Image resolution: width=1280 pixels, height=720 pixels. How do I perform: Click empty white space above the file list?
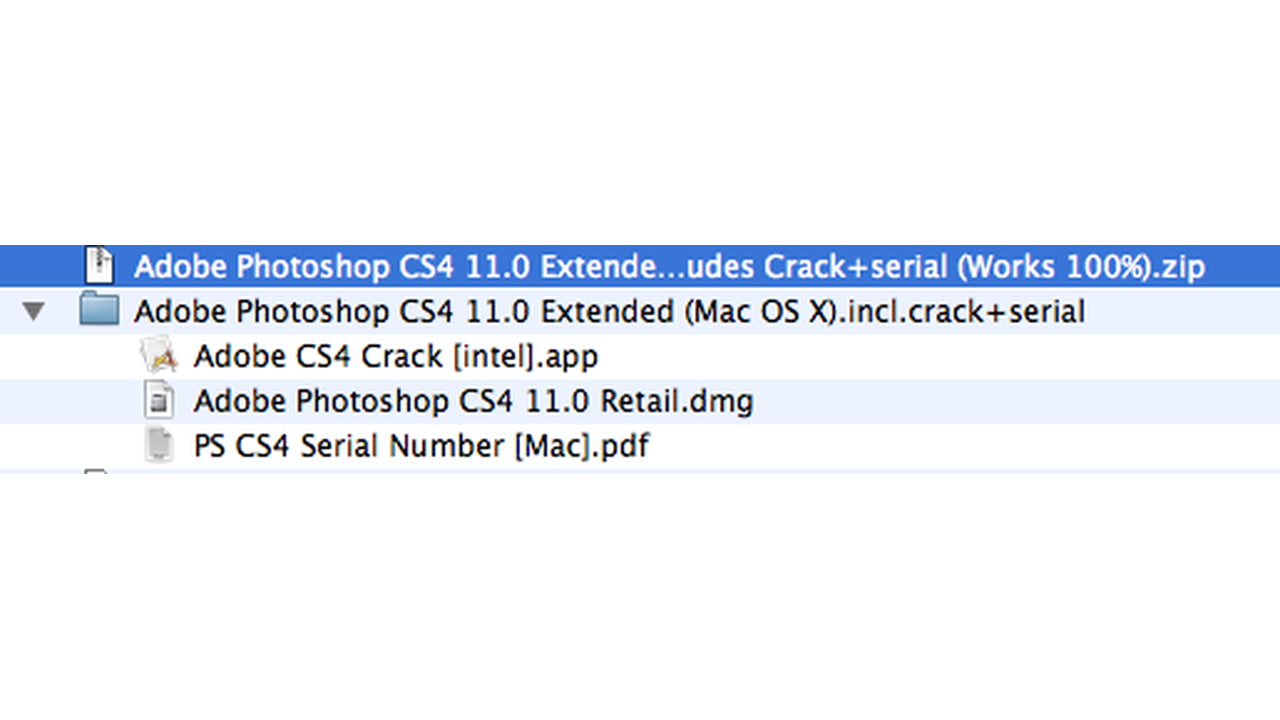pos(640,120)
